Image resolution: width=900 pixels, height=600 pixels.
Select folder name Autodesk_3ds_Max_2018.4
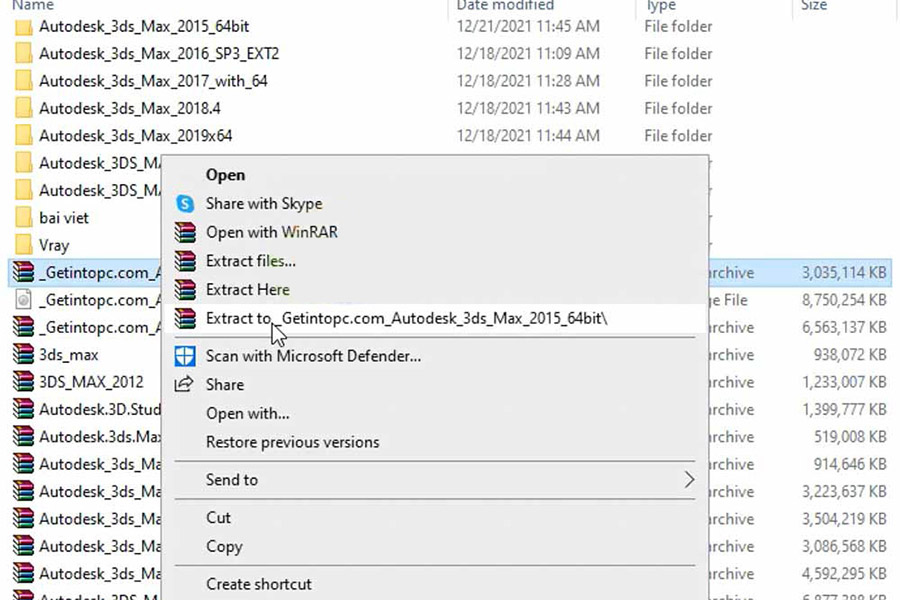coord(130,109)
